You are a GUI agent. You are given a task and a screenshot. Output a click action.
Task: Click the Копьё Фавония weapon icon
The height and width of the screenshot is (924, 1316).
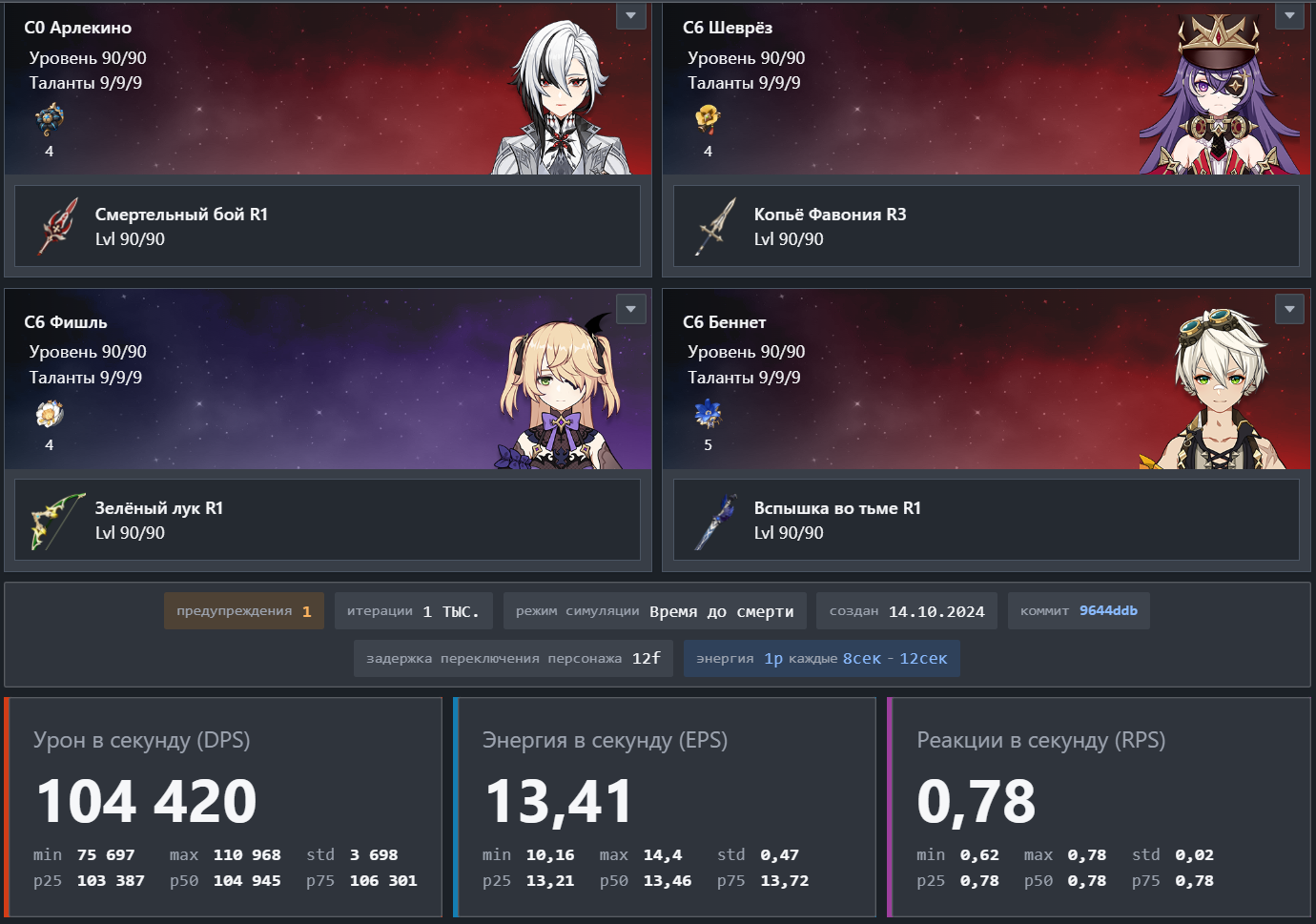(716, 226)
